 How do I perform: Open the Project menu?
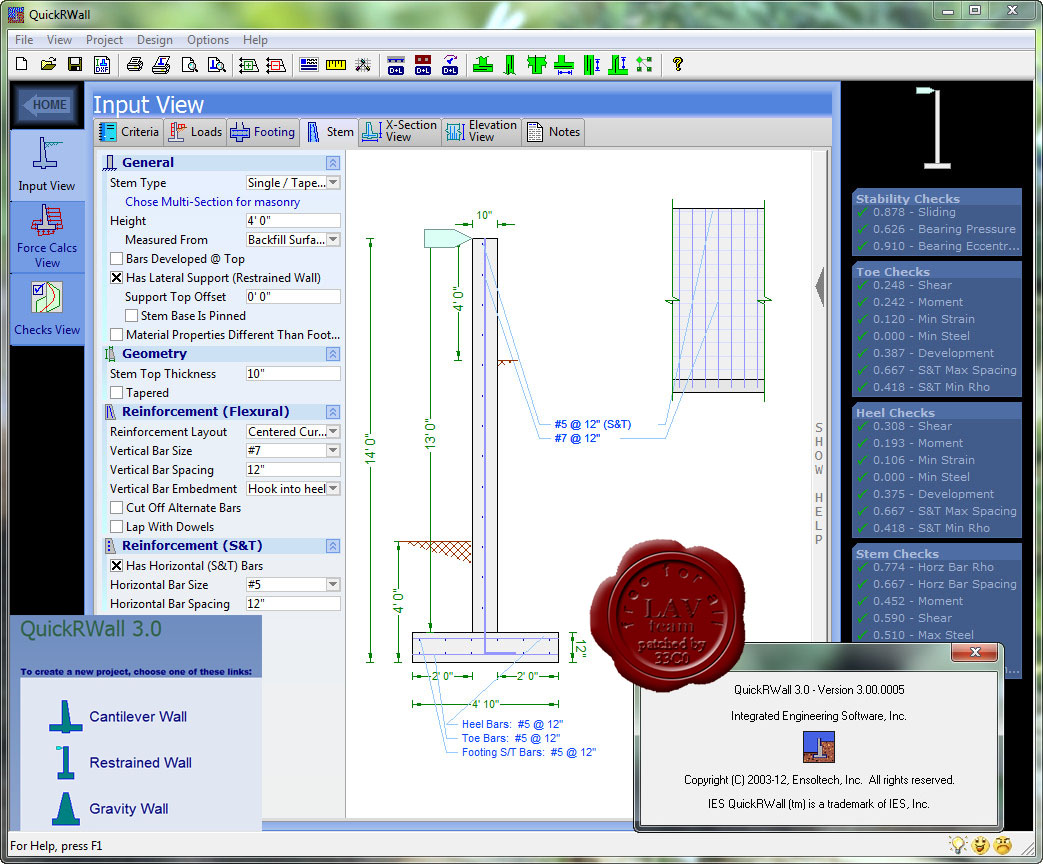104,40
